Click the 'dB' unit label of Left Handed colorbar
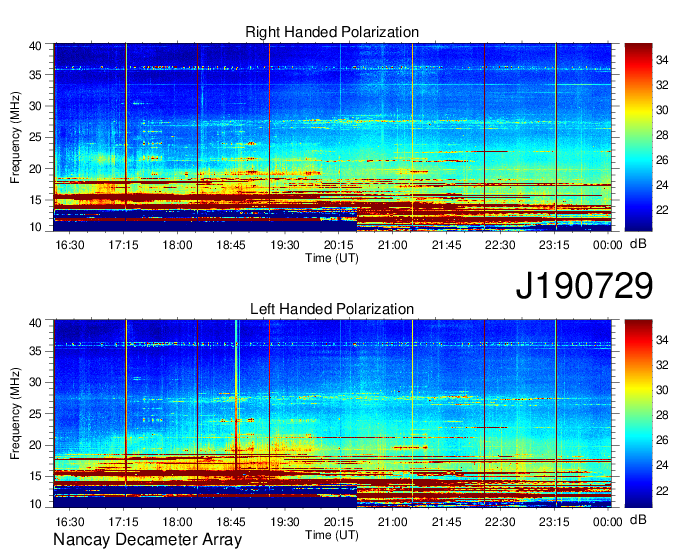The width and height of the screenshot is (680, 552). pos(638,520)
